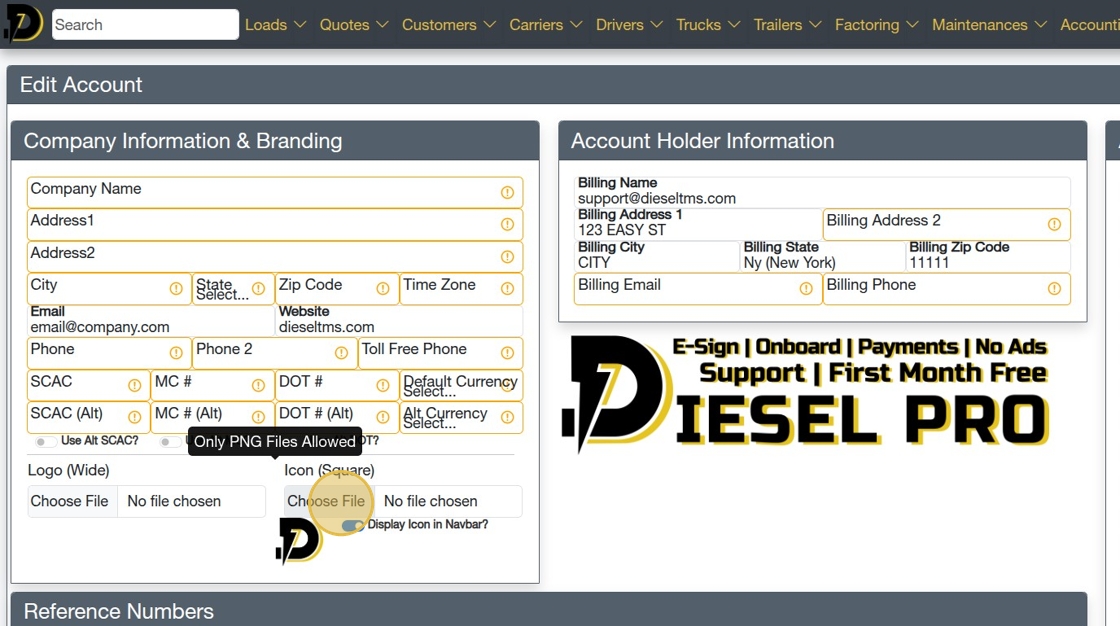Click the warning icon in Toll Free Phone field

pyautogui.click(x=507, y=353)
